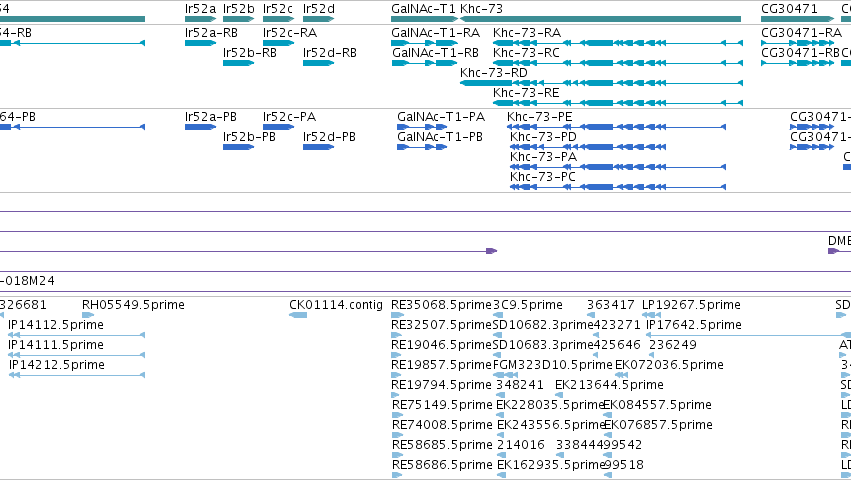Click the Khc-73-PC protein label

[543, 177]
